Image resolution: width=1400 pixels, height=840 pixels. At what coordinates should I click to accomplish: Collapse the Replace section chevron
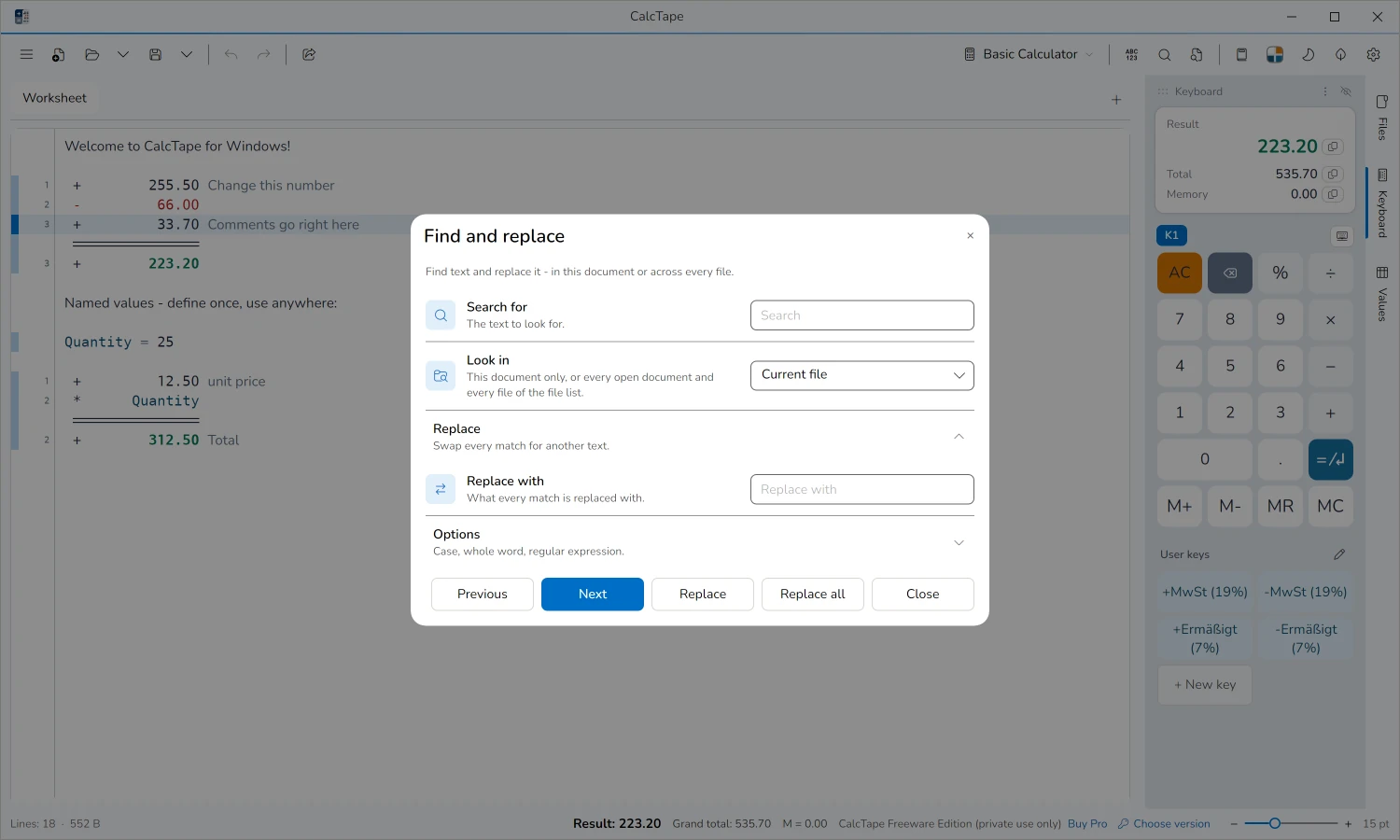(x=959, y=437)
